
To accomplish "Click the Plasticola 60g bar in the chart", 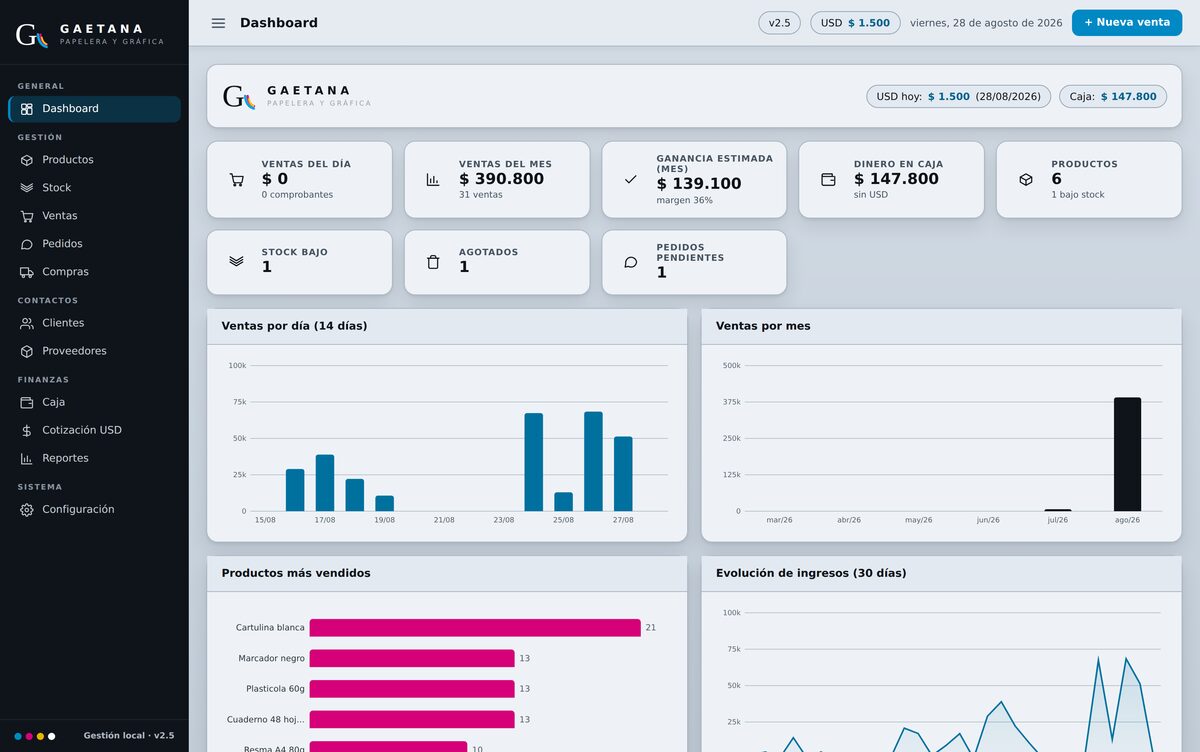I will pos(412,689).
